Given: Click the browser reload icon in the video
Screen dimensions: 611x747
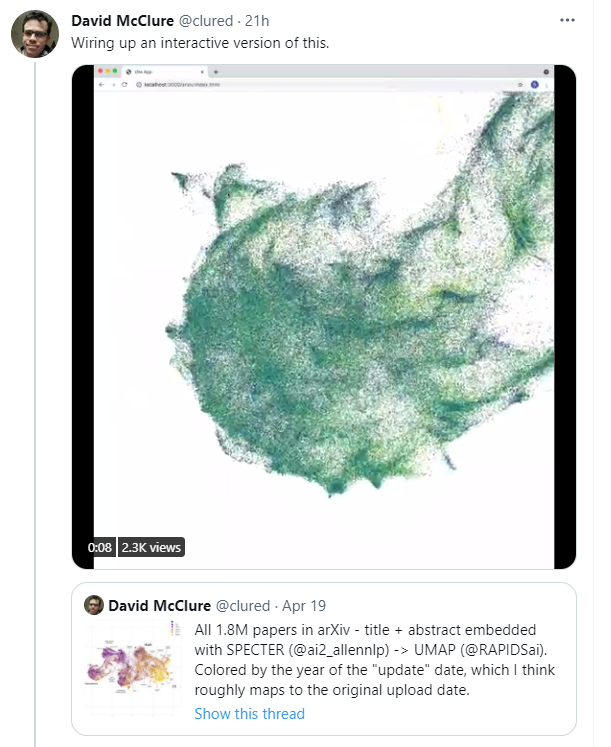Looking at the screenshot, I should click(125, 86).
